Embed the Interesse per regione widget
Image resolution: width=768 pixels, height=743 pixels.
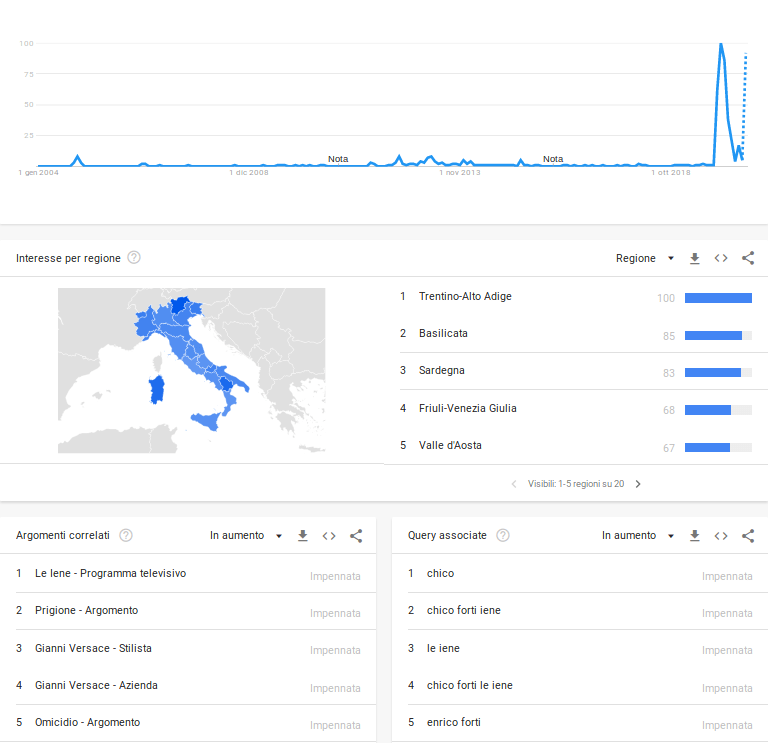tap(721, 258)
